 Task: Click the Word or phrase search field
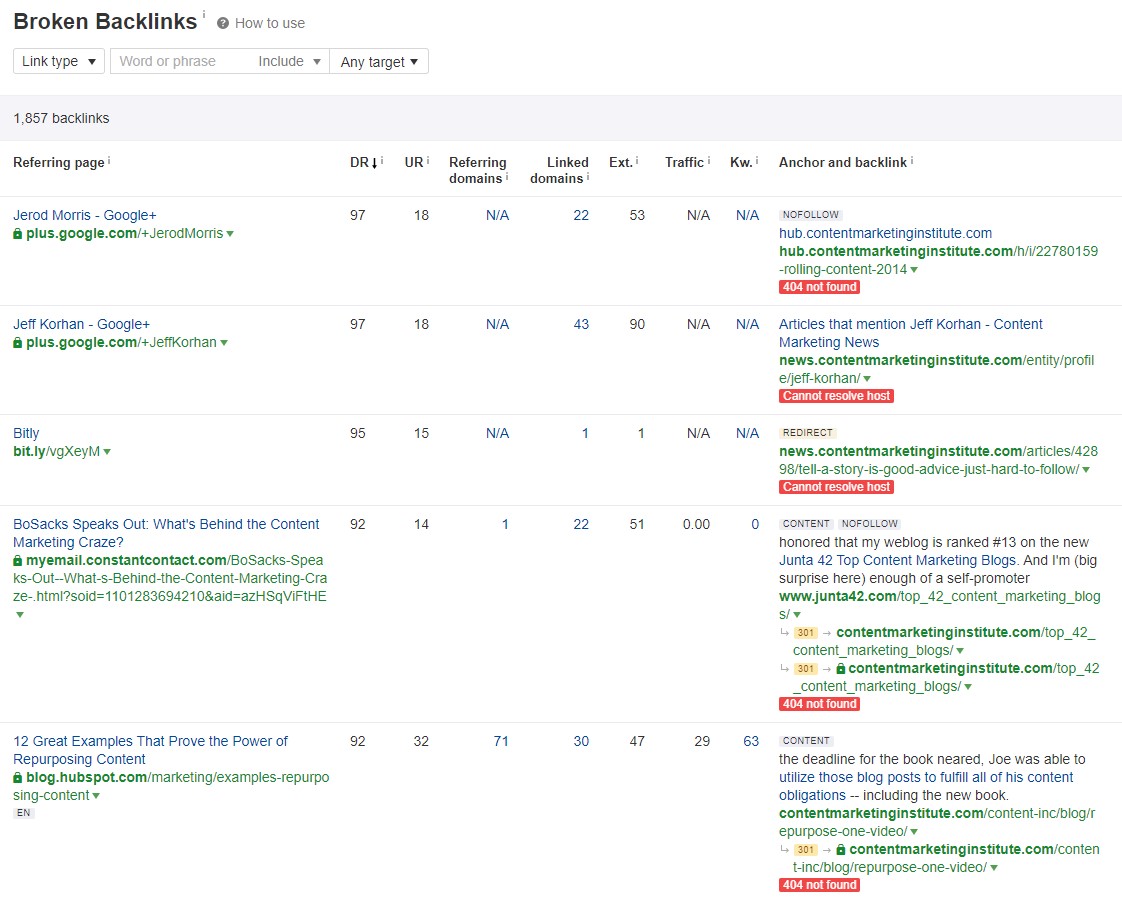click(x=180, y=62)
